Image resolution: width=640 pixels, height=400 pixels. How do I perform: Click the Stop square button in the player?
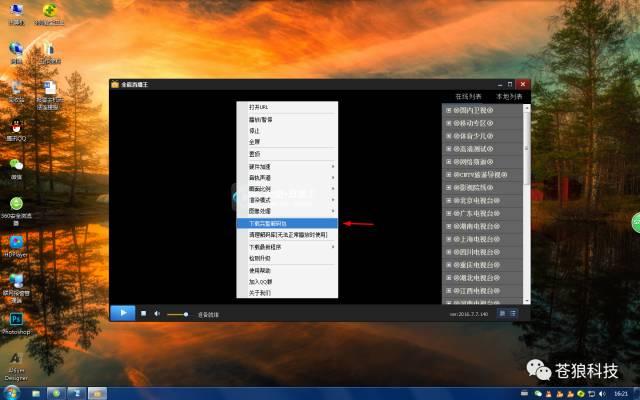click(143, 313)
